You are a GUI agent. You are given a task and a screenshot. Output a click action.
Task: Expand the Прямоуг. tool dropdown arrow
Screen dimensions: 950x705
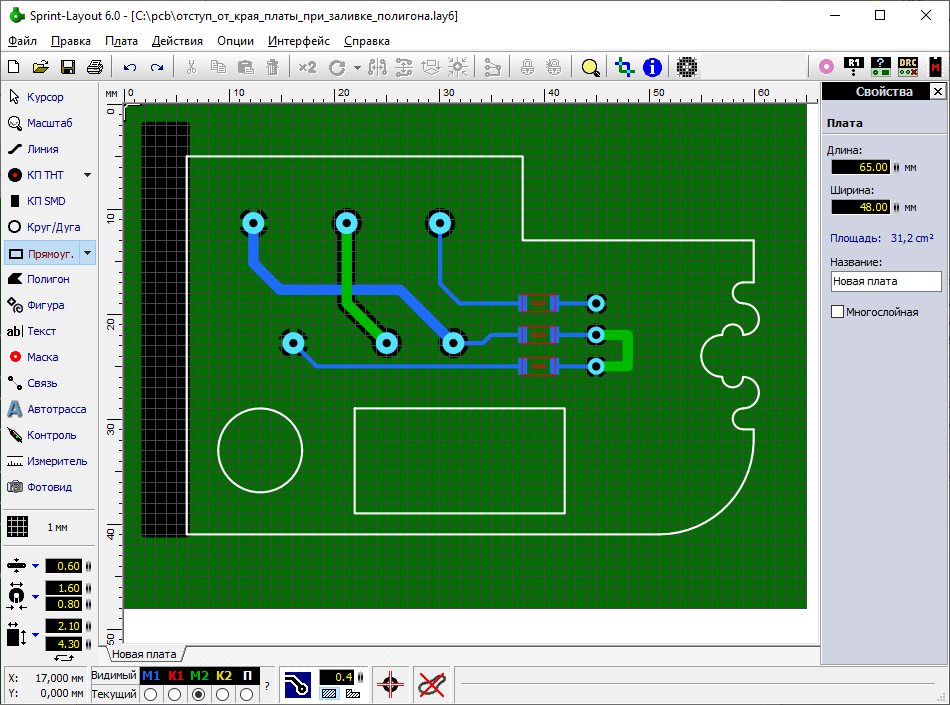click(87, 253)
